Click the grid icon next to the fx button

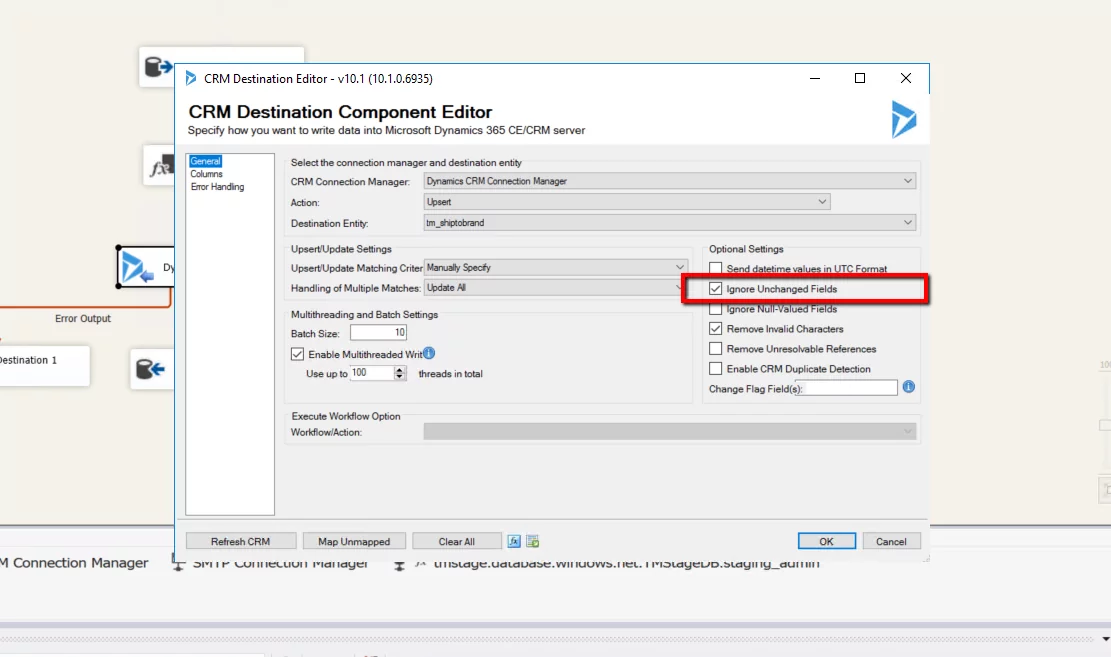[533, 541]
